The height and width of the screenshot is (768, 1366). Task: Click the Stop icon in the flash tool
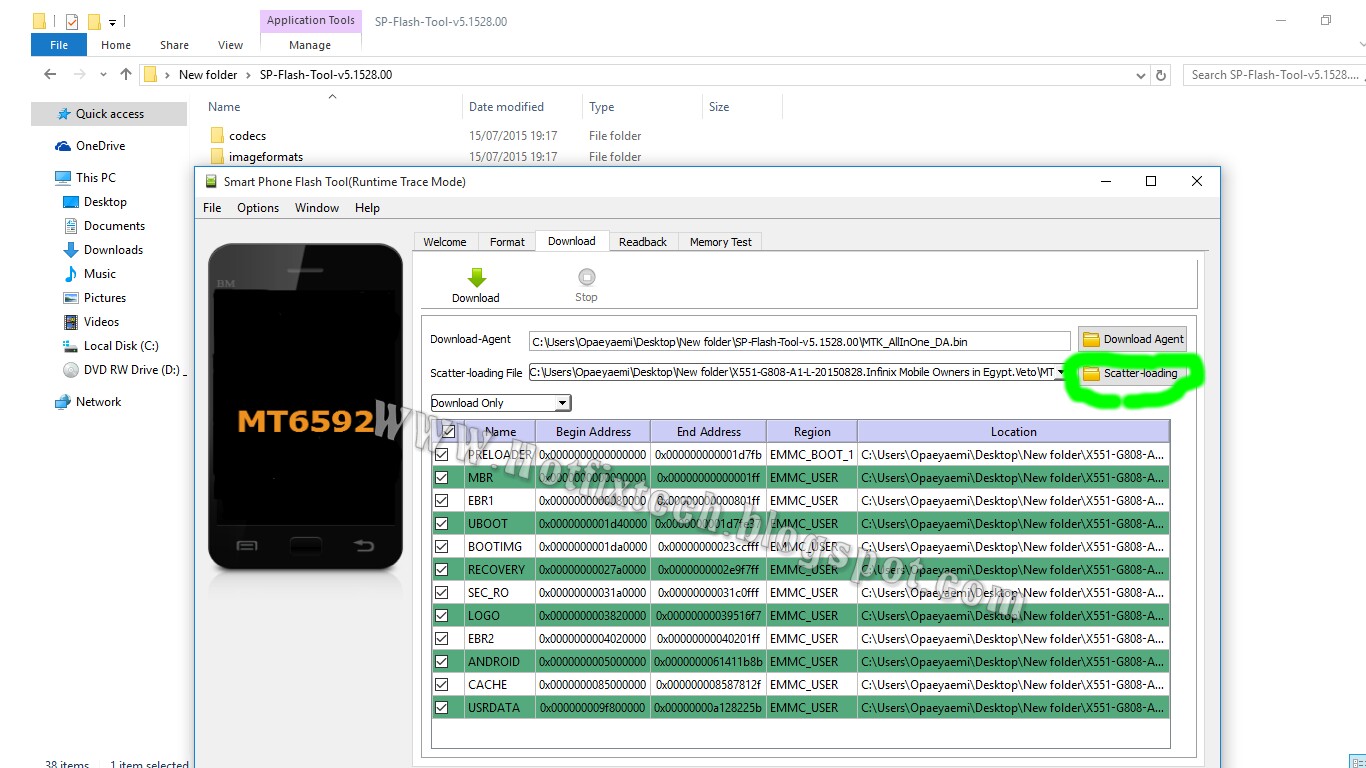tap(586, 277)
